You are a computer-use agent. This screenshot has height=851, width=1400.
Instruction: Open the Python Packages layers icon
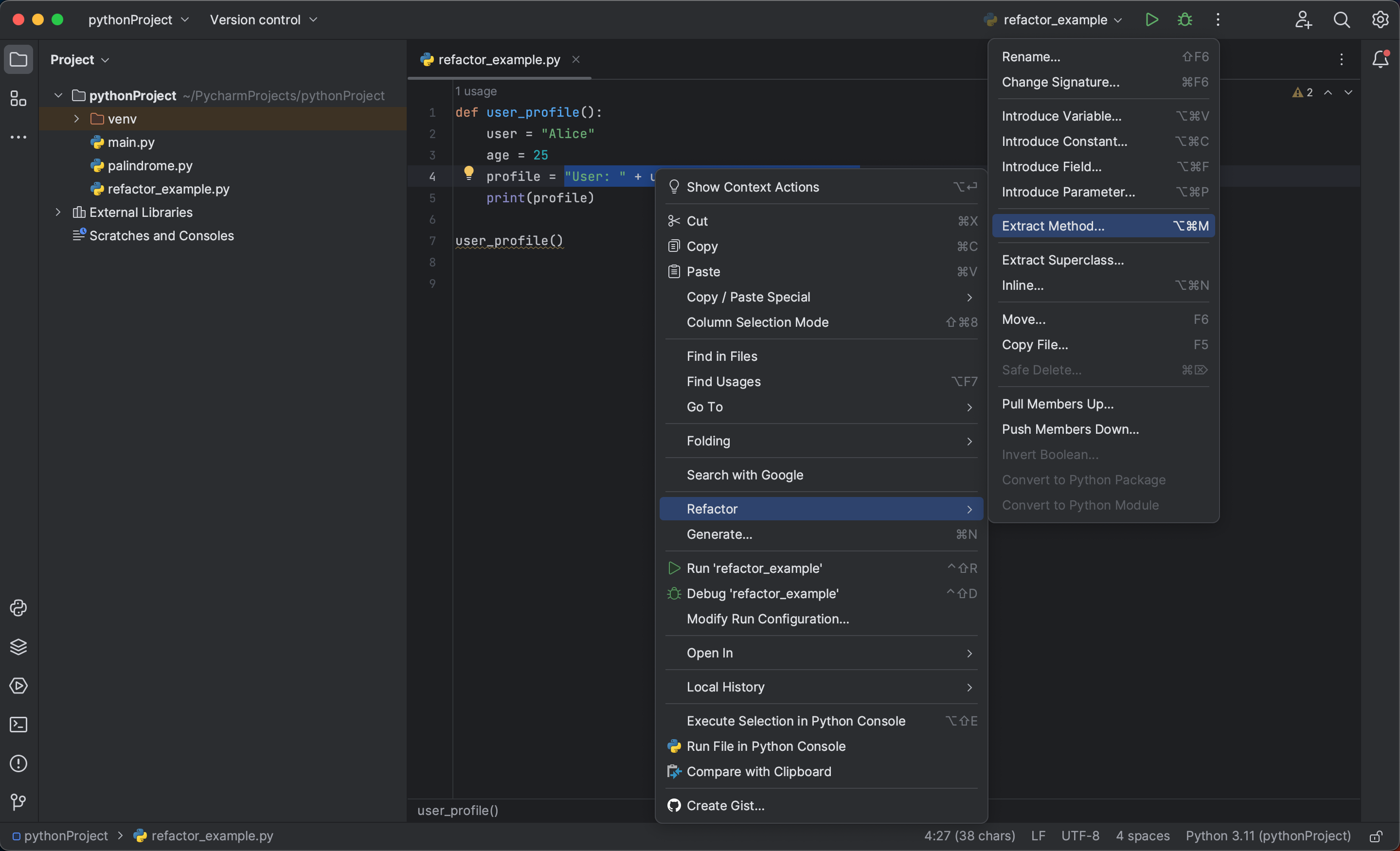tap(18, 646)
